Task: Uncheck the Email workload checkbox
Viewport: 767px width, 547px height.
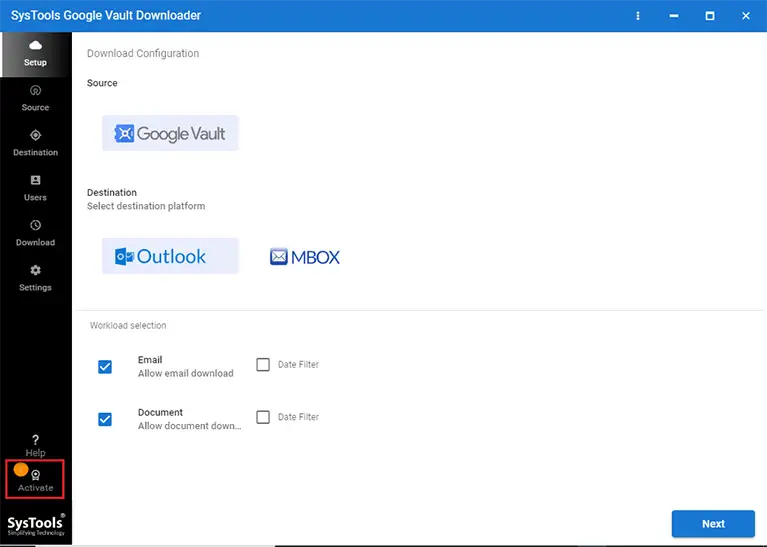Action: 105,367
